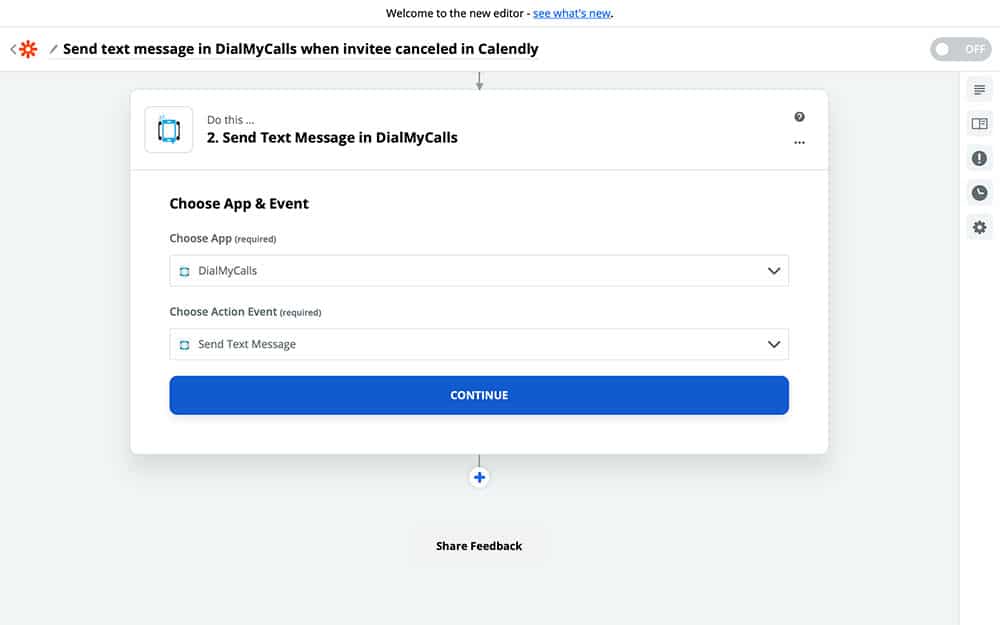Click the DialMyCalls app icon in step header
Viewport: 1000px width, 625px height.
(169, 130)
